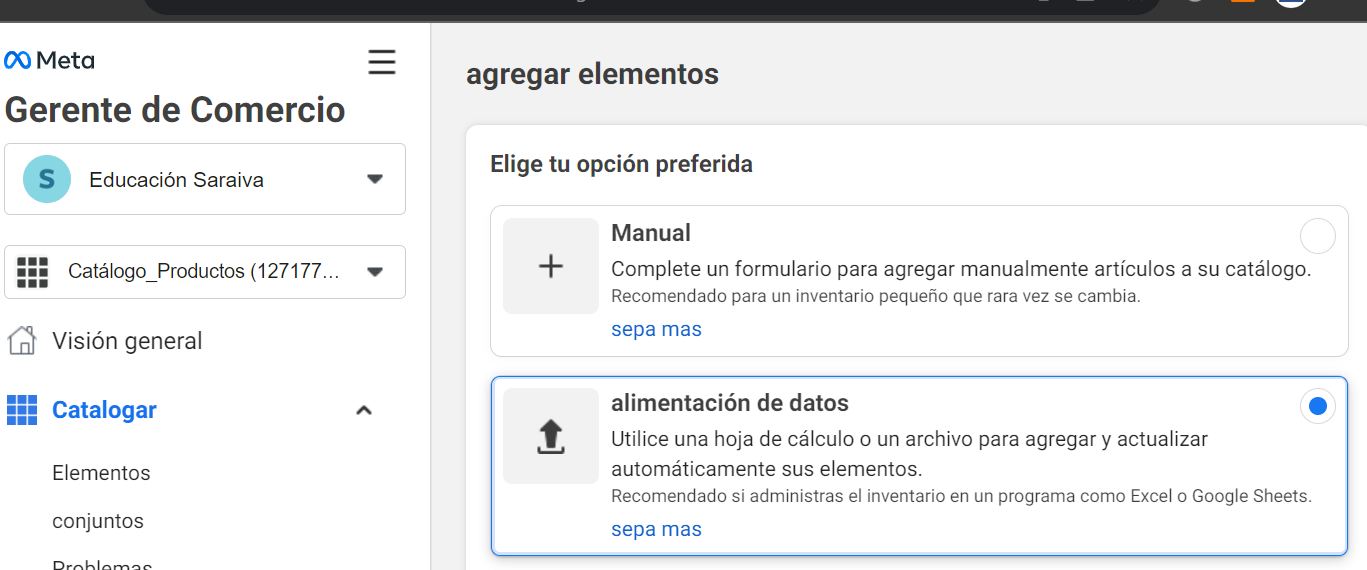
Task: Go to conjuntos in sidebar
Action: pos(98,521)
